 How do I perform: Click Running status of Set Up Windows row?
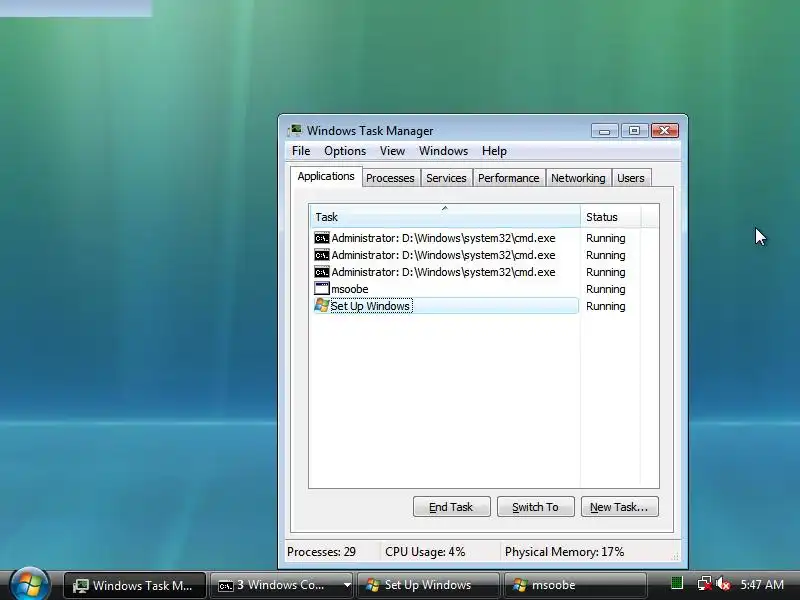pyautogui.click(x=606, y=306)
